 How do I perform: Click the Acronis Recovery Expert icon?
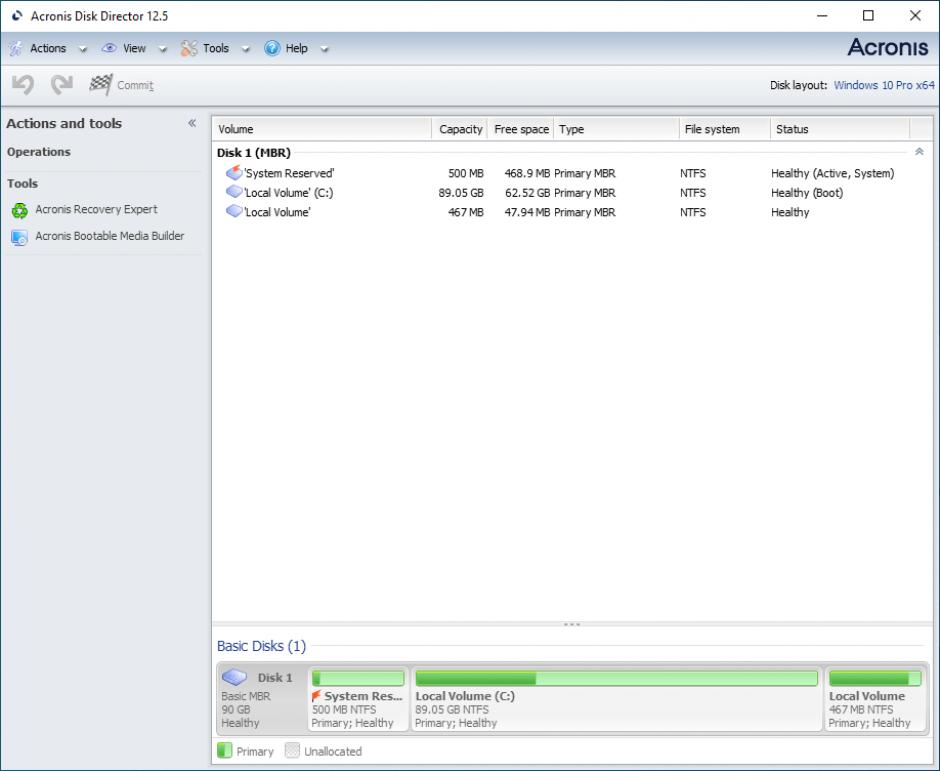20,210
